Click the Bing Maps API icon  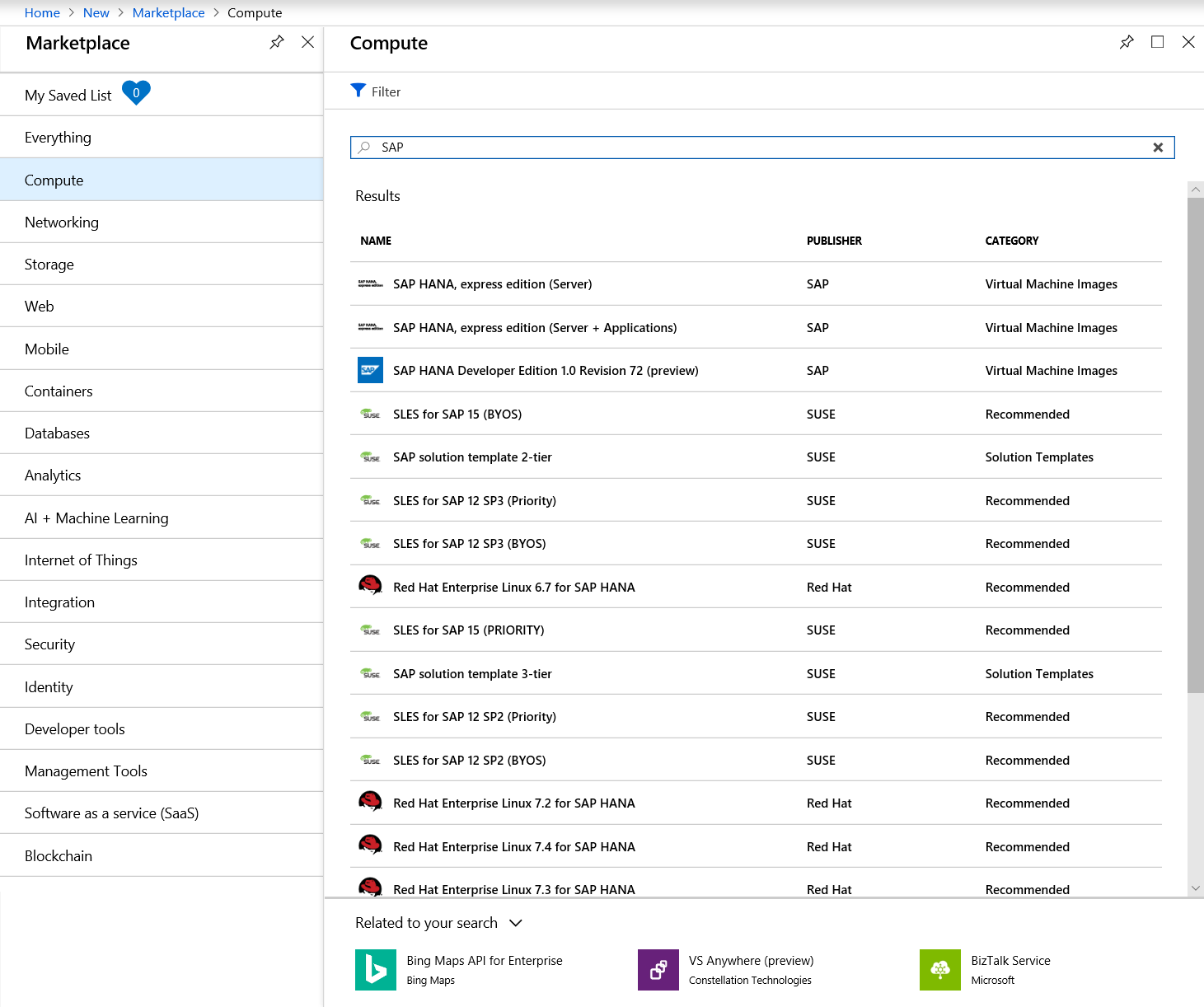click(376, 970)
